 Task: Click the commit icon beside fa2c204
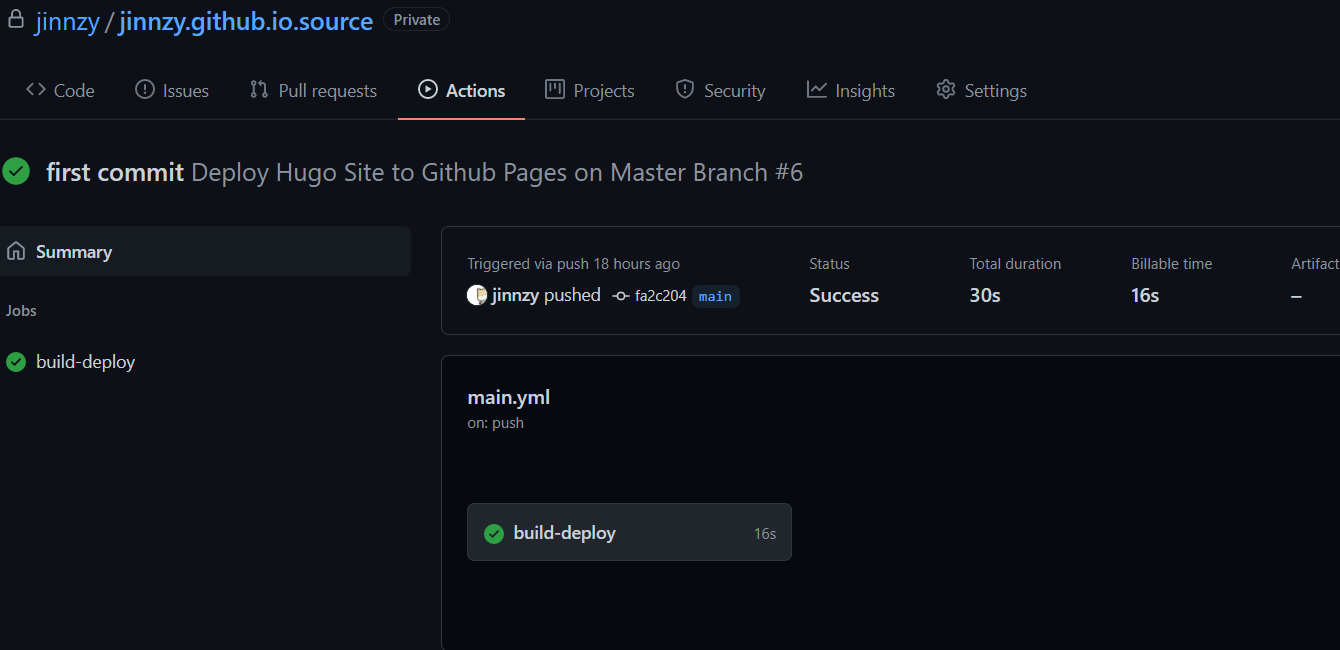pos(621,296)
